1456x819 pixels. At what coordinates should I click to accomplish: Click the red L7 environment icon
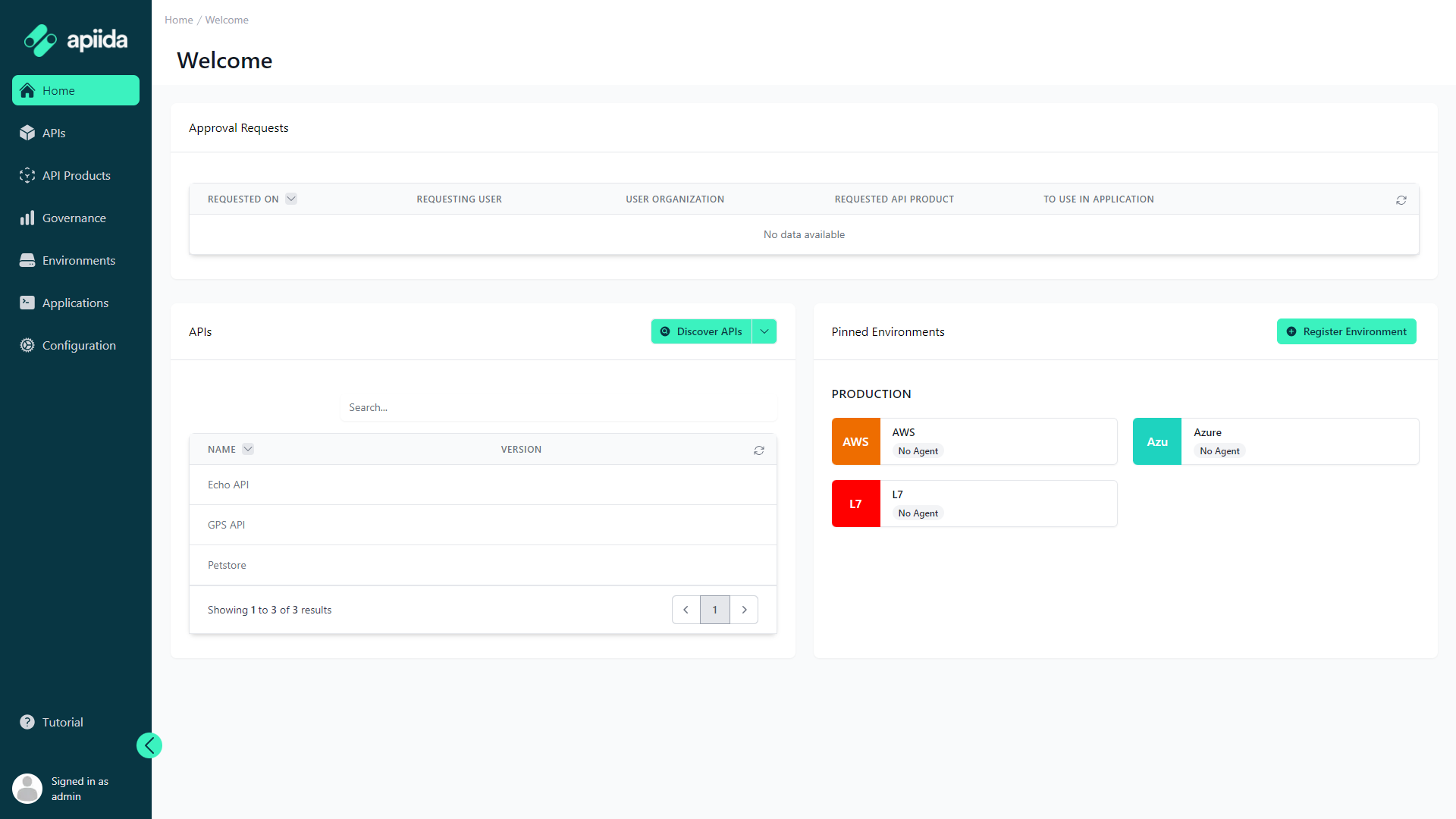[855, 504]
